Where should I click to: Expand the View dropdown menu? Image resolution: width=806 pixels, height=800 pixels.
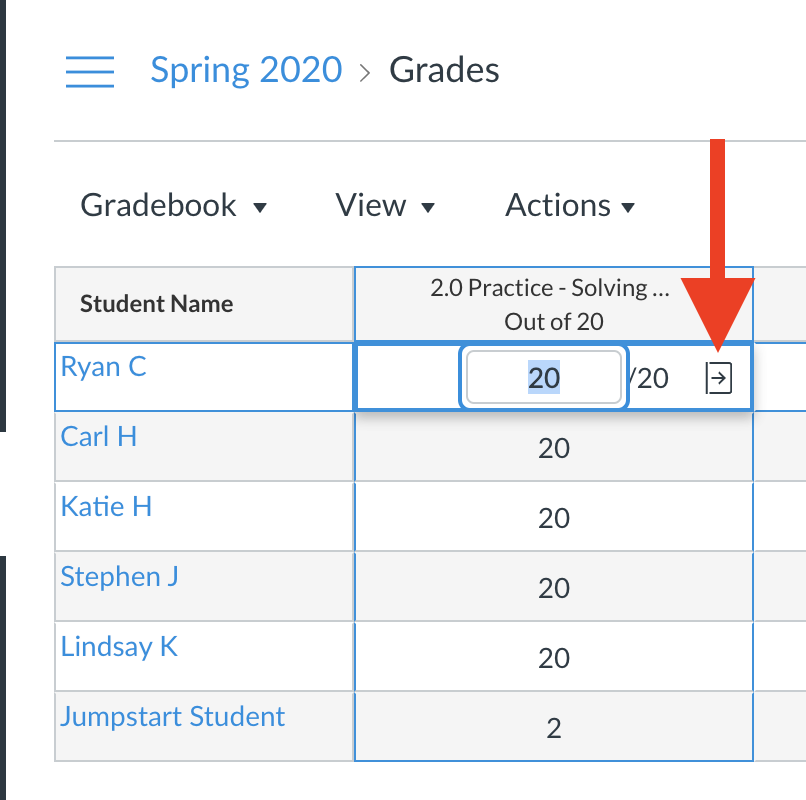click(385, 206)
